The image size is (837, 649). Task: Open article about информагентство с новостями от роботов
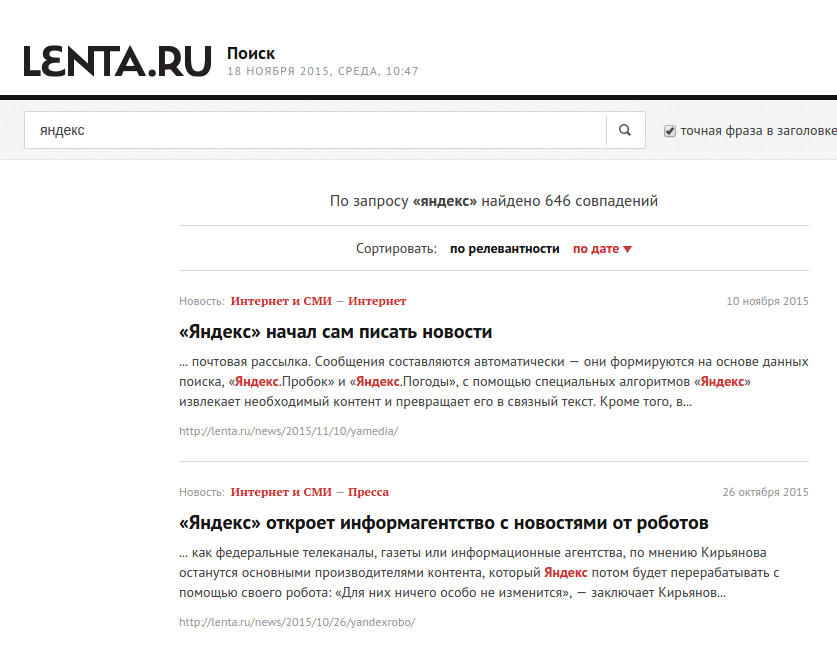440,521
